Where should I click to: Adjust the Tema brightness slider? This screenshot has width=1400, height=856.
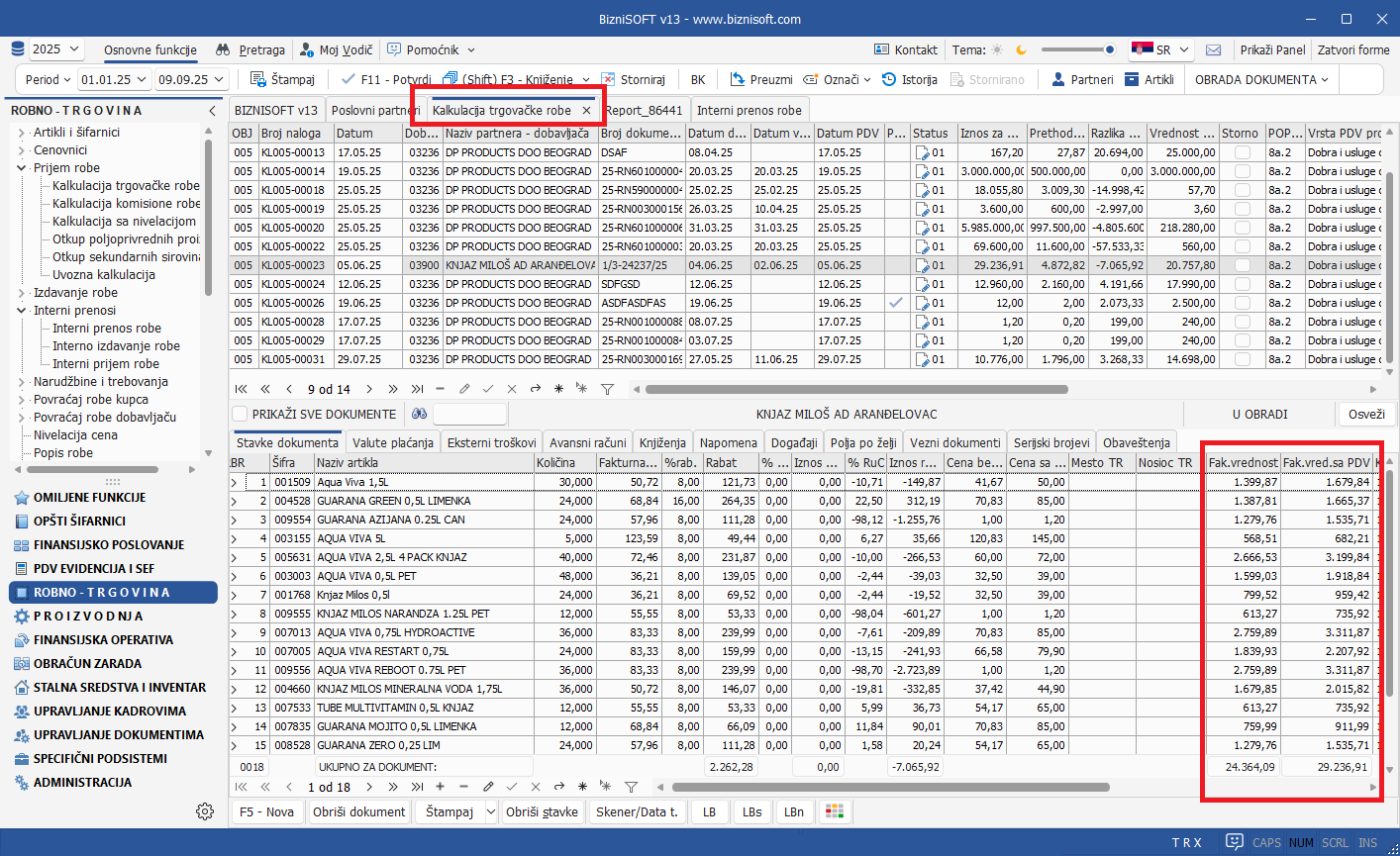(x=1077, y=49)
